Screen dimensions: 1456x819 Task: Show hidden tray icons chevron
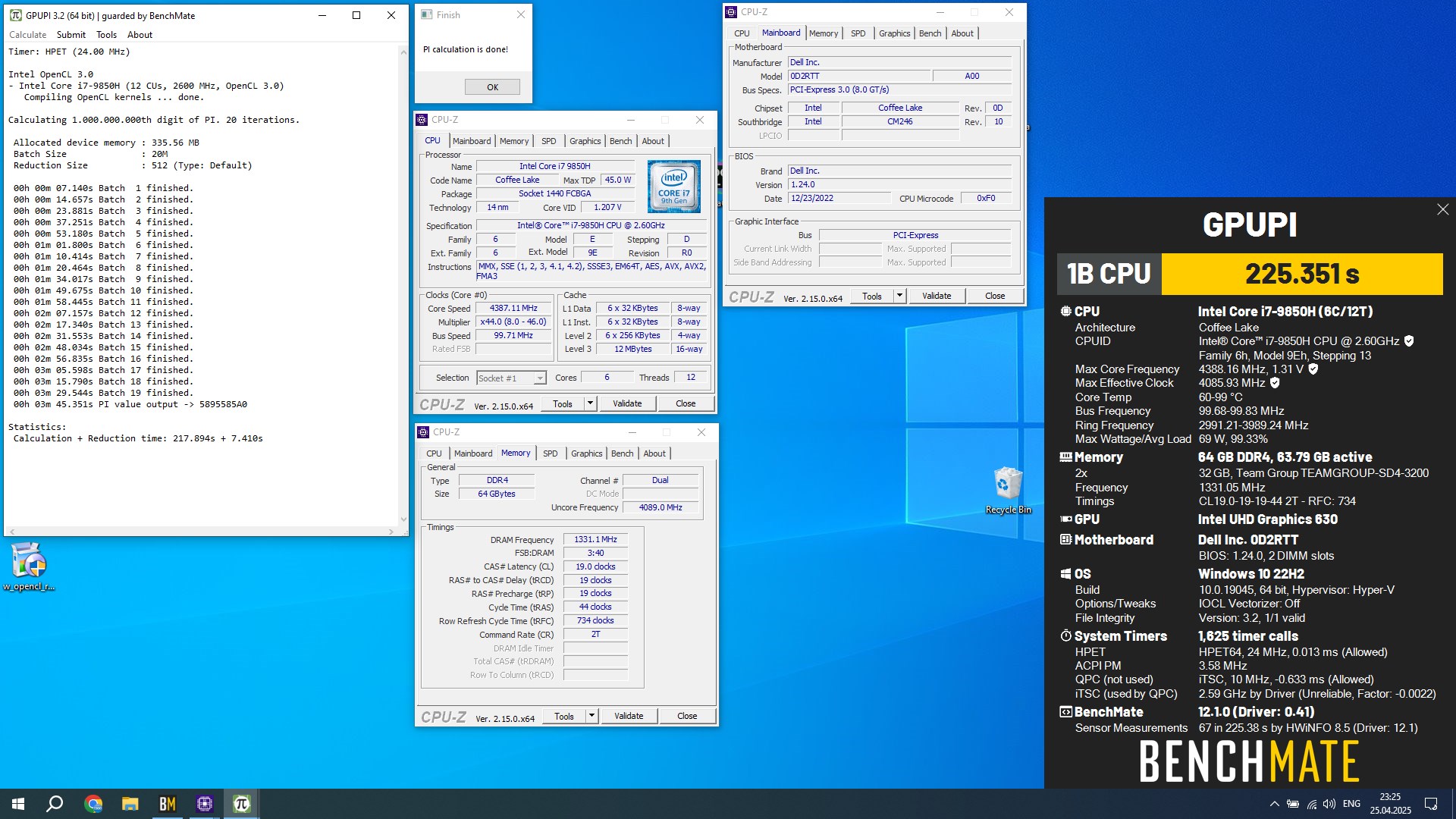(1275, 804)
